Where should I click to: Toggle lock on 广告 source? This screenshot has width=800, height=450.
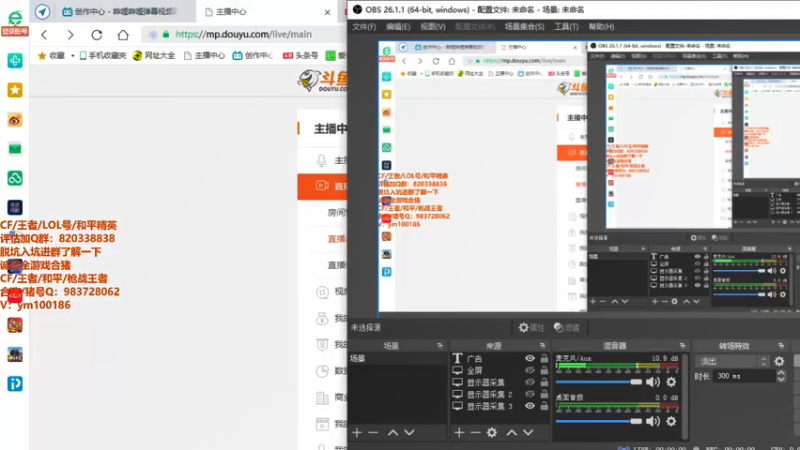click(544, 359)
